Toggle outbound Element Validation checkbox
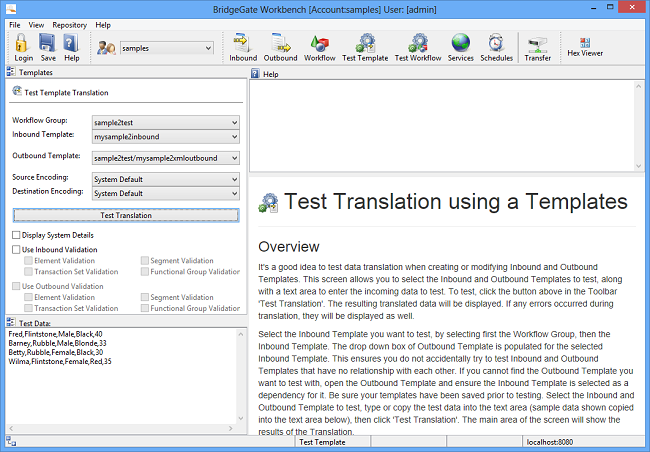650x452 pixels. [x=28, y=297]
